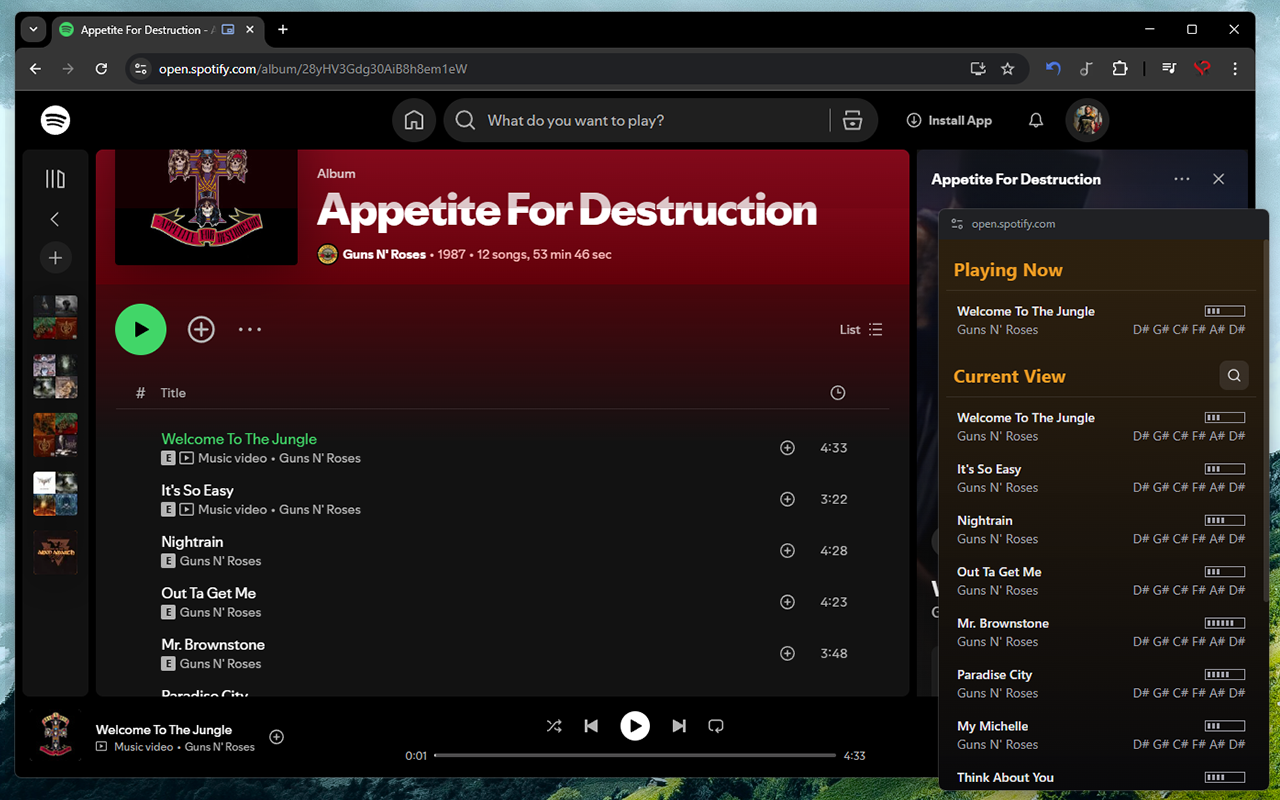
Task: Seek in the playback progress bar
Action: [635, 755]
